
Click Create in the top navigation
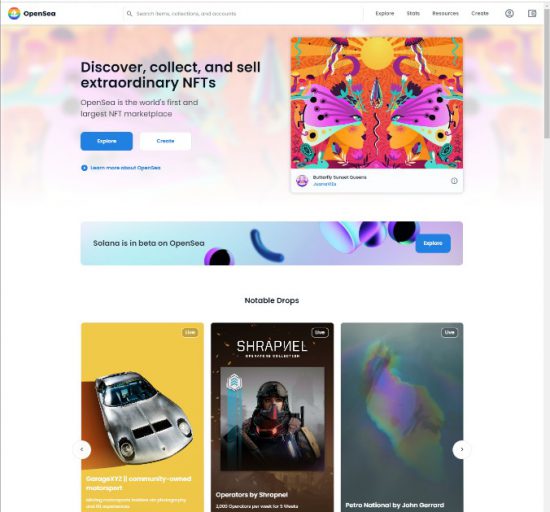[x=479, y=13]
